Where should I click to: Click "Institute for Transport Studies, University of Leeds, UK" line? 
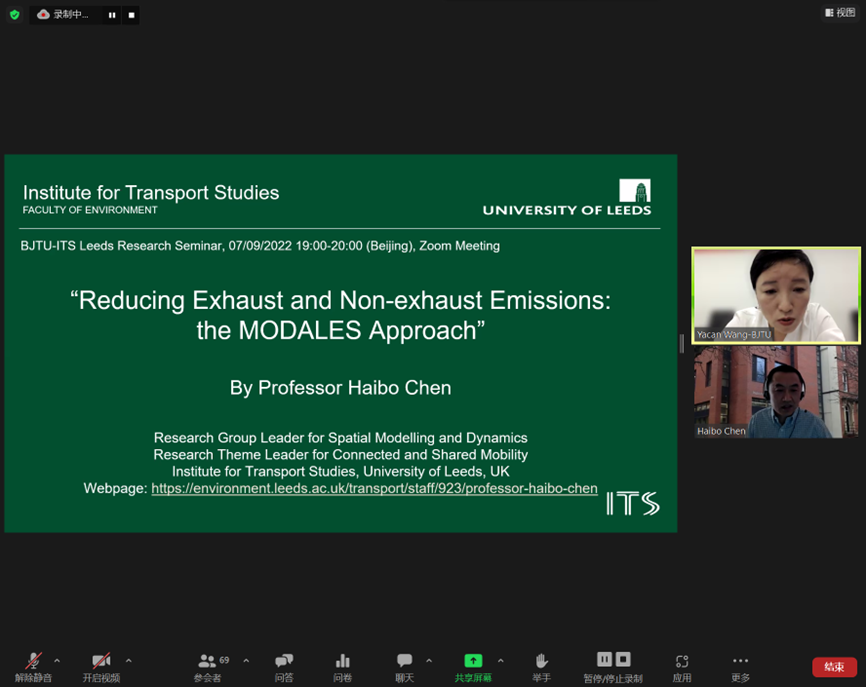(341, 472)
